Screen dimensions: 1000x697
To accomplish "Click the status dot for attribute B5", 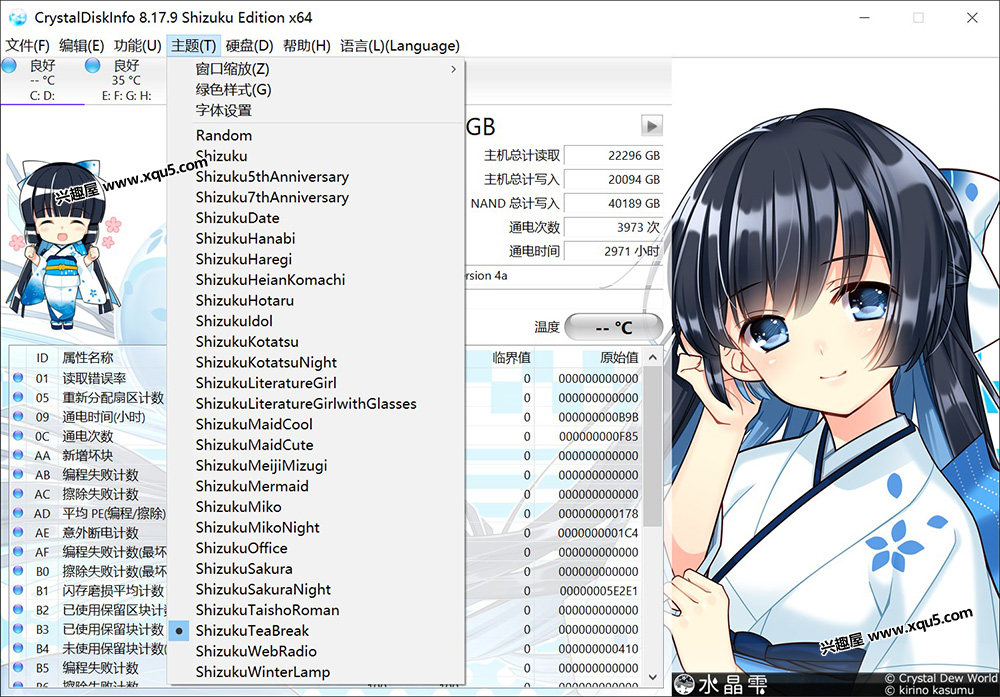I will (18, 668).
